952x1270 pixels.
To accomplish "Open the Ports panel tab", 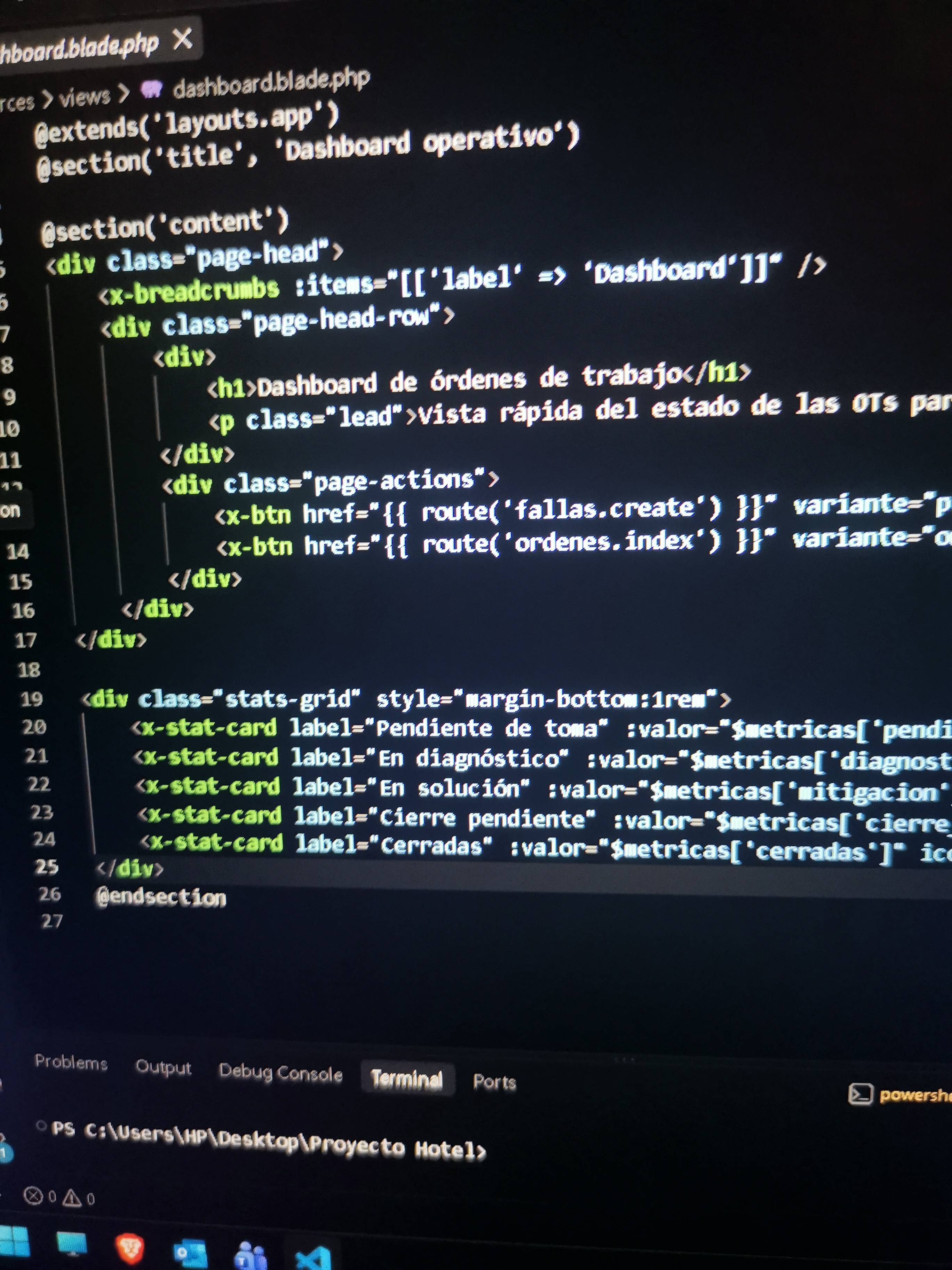I will (x=494, y=1082).
